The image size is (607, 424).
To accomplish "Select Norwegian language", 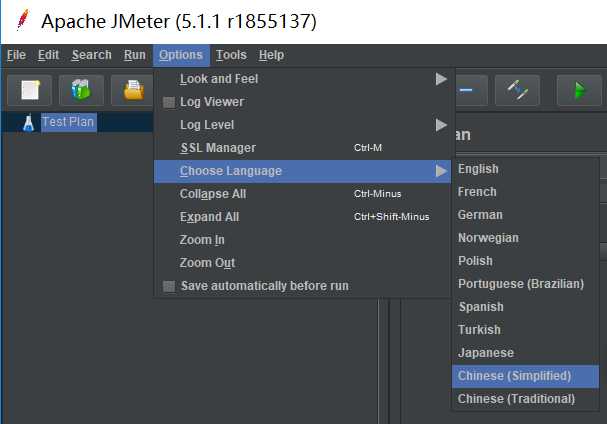I will click(525, 238).
